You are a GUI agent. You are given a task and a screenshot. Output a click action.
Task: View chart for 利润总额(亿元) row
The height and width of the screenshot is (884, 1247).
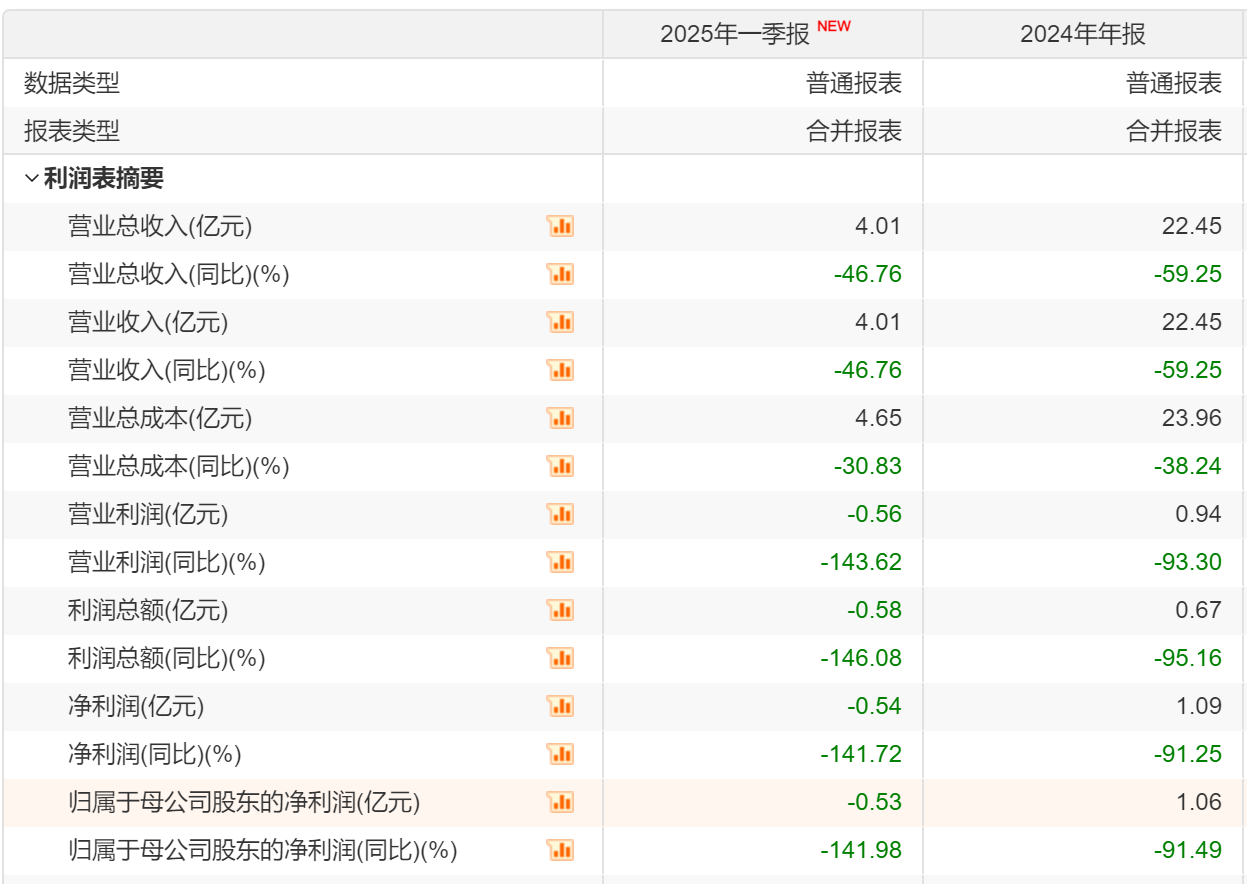pyautogui.click(x=560, y=610)
